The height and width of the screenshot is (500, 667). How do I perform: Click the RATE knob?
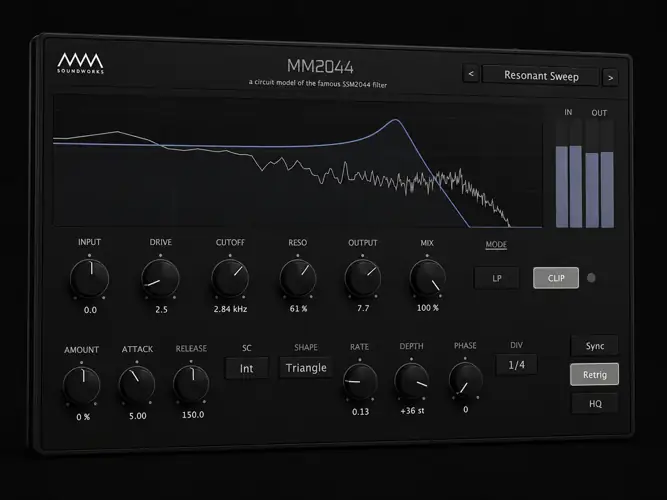pos(360,381)
